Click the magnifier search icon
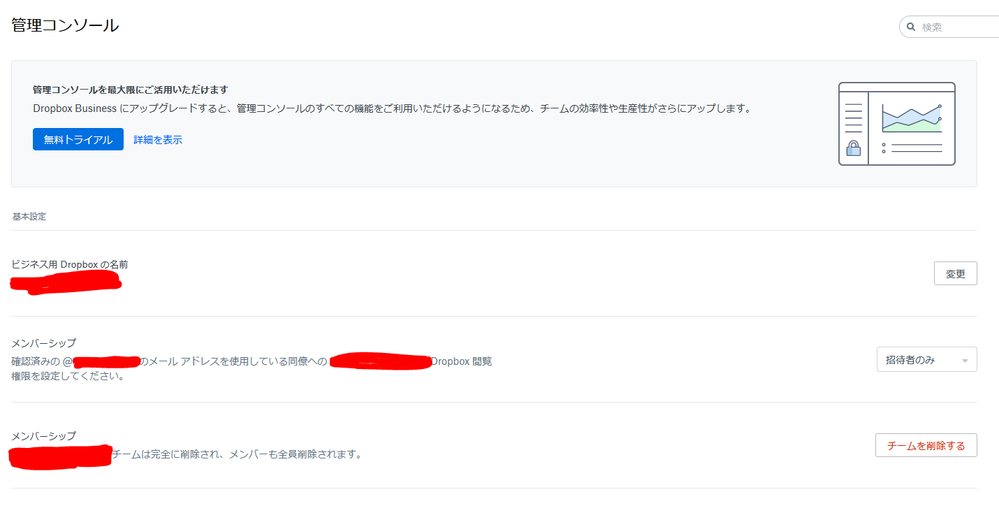This screenshot has width=999, height=518. point(911,27)
